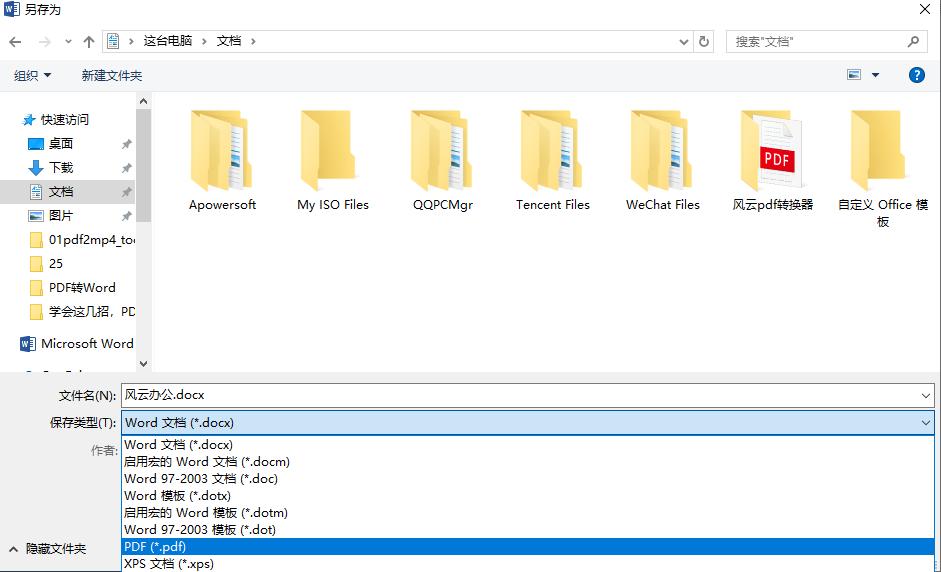The height and width of the screenshot is (572, 941).
Task: Click the sidebar scroll-up arrow
Action: pos(143,101)
